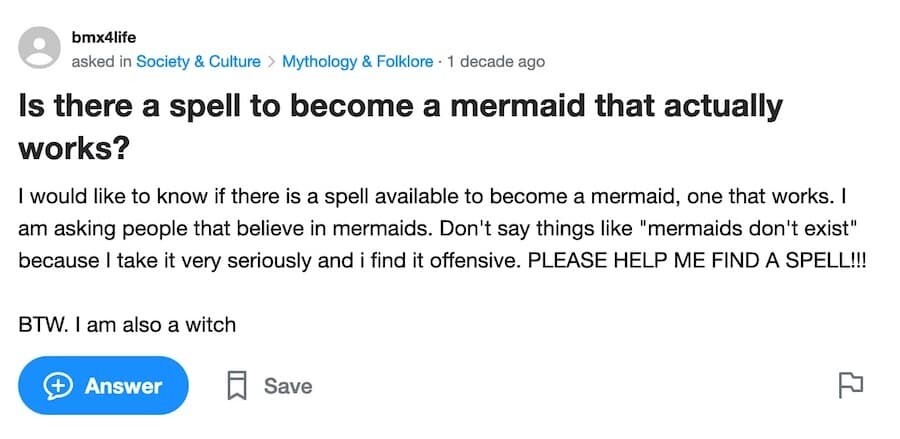
Task: Click 'because I take it very seriously' line
Action: pyautogui.click(x=164, y=261)
